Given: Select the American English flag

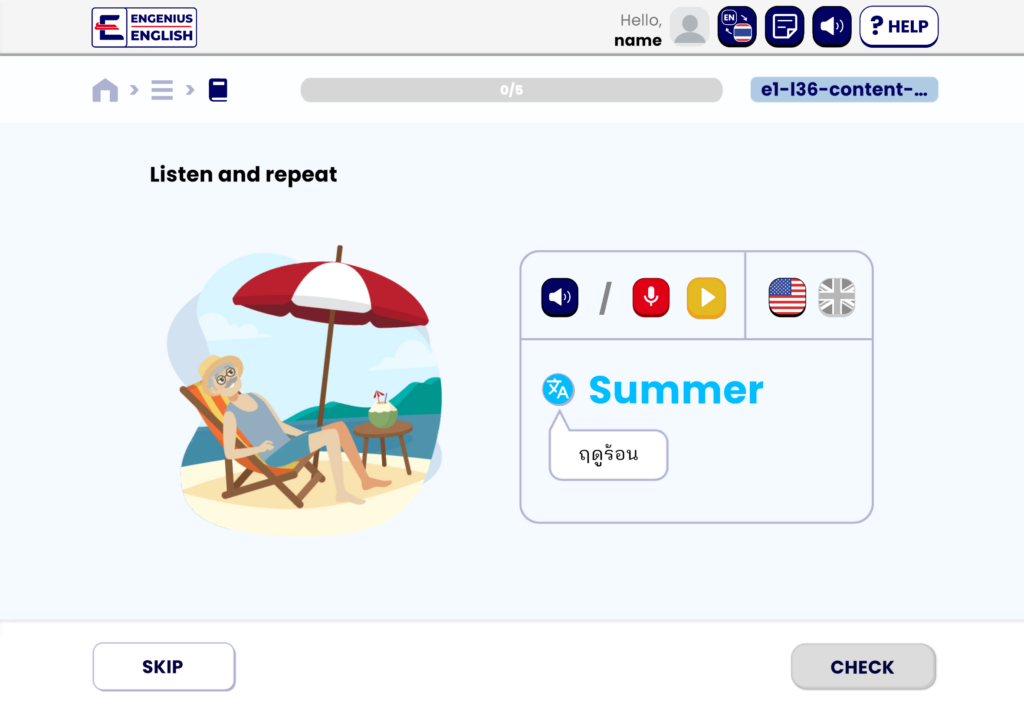Looking at the screenshot, I should (787, 297).
